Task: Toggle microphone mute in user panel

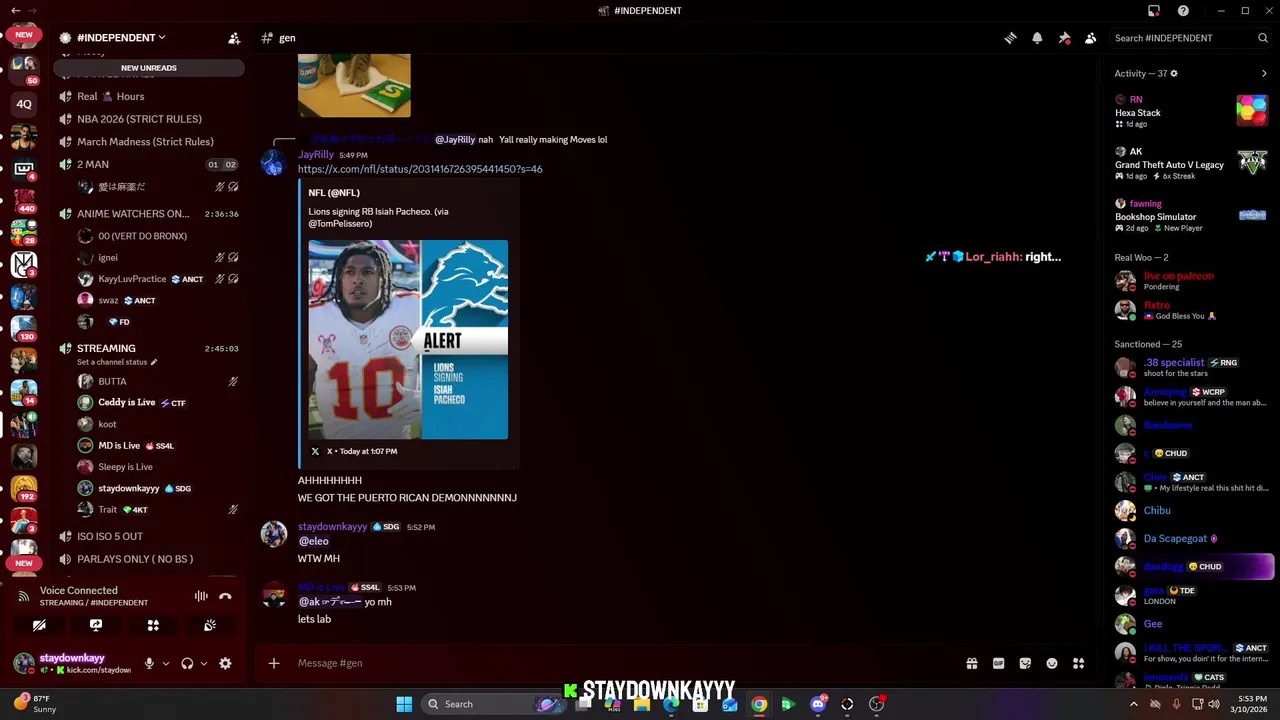Action: 149,663
